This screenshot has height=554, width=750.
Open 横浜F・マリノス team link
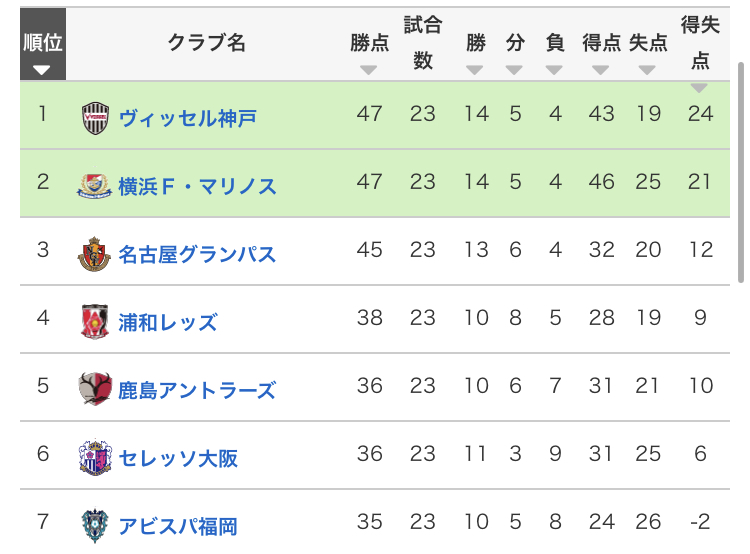tap(197, 186)
